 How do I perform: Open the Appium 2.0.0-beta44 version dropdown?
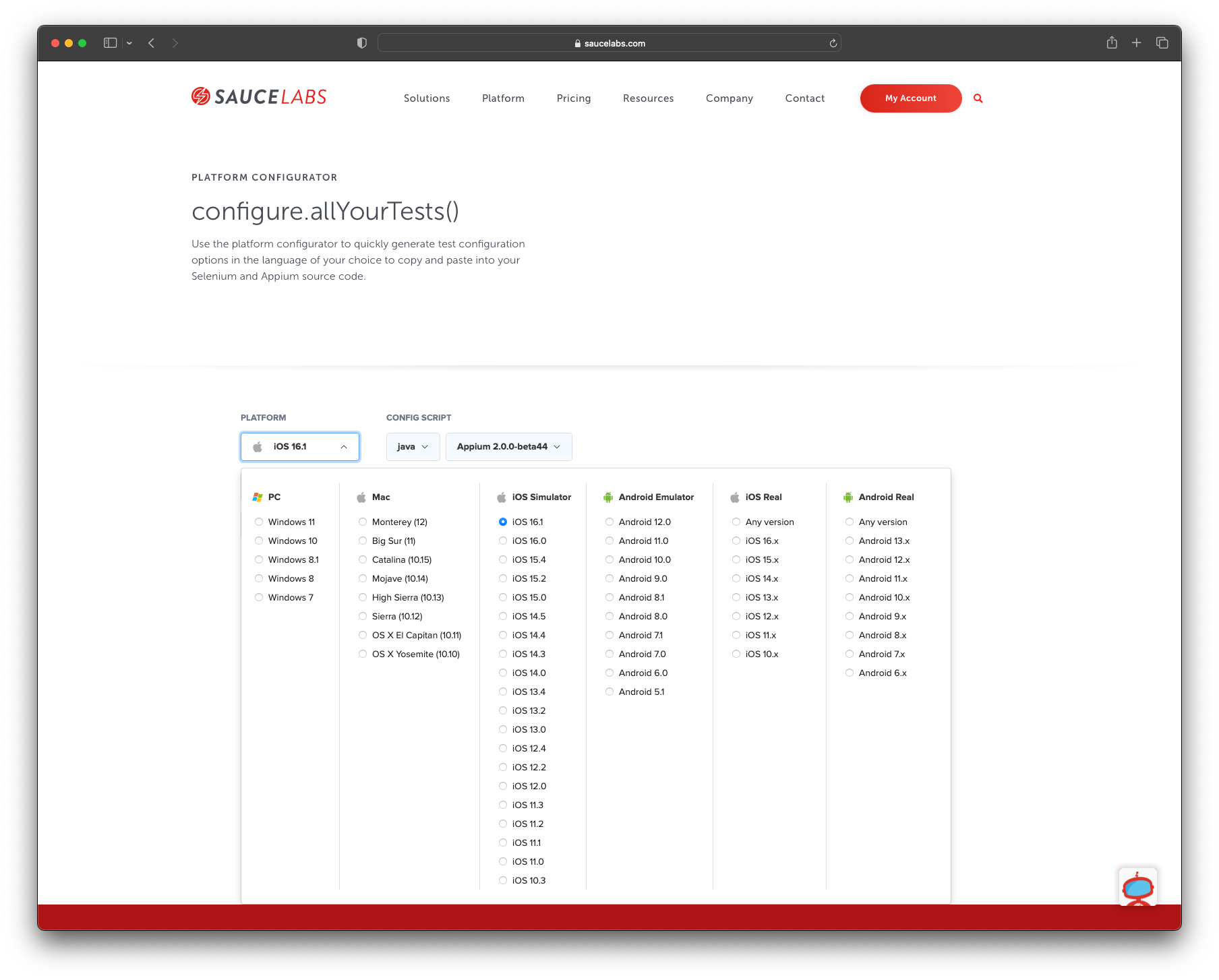pos(509,447)
